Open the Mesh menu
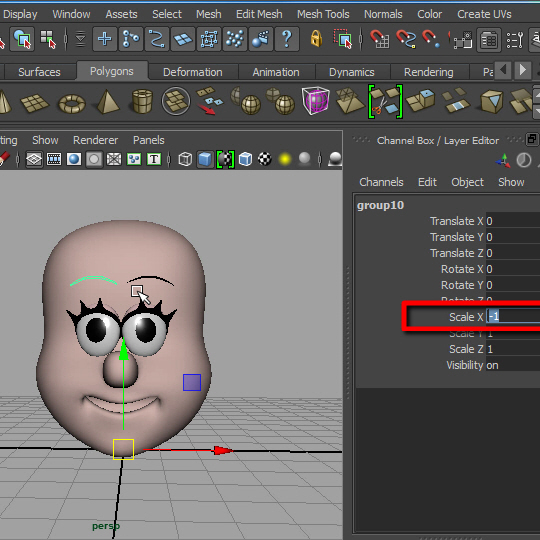The image size is (540, 540). [208, 14]
